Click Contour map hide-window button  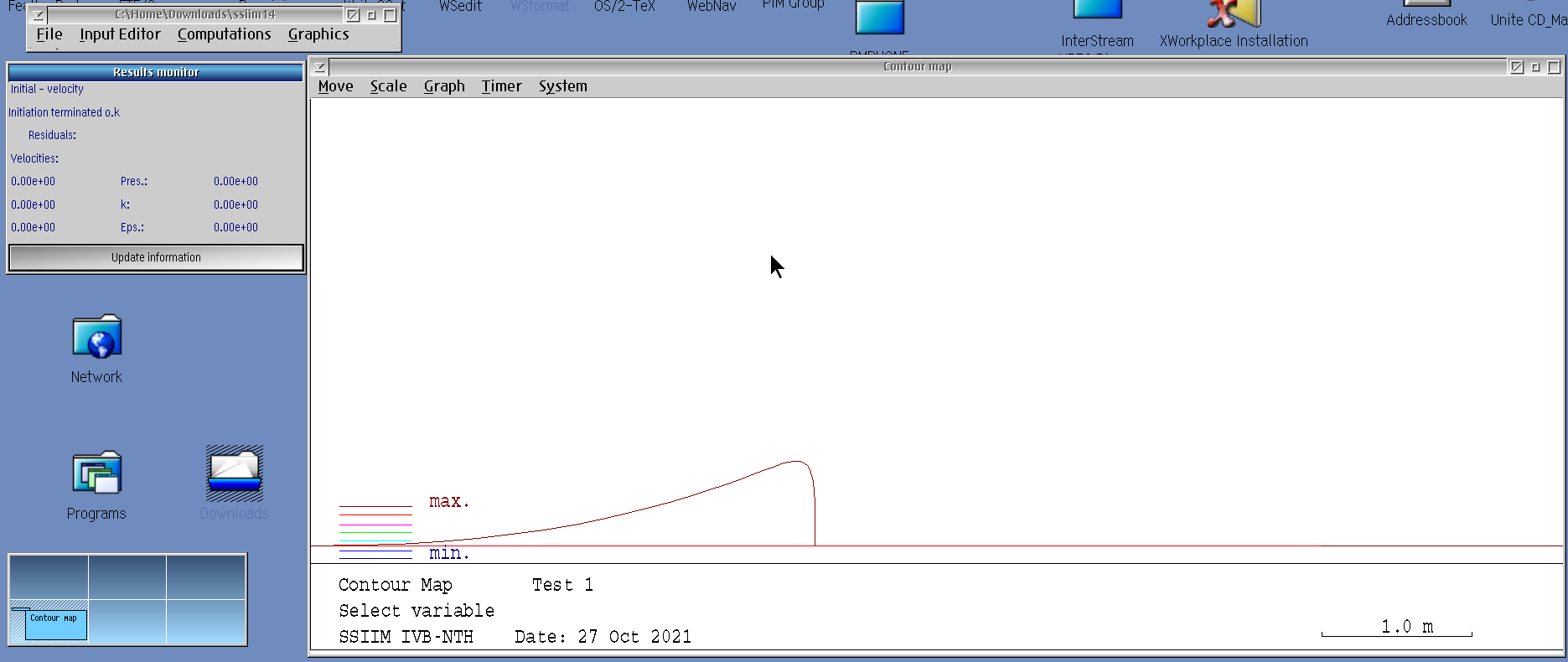click(1517, 67)
